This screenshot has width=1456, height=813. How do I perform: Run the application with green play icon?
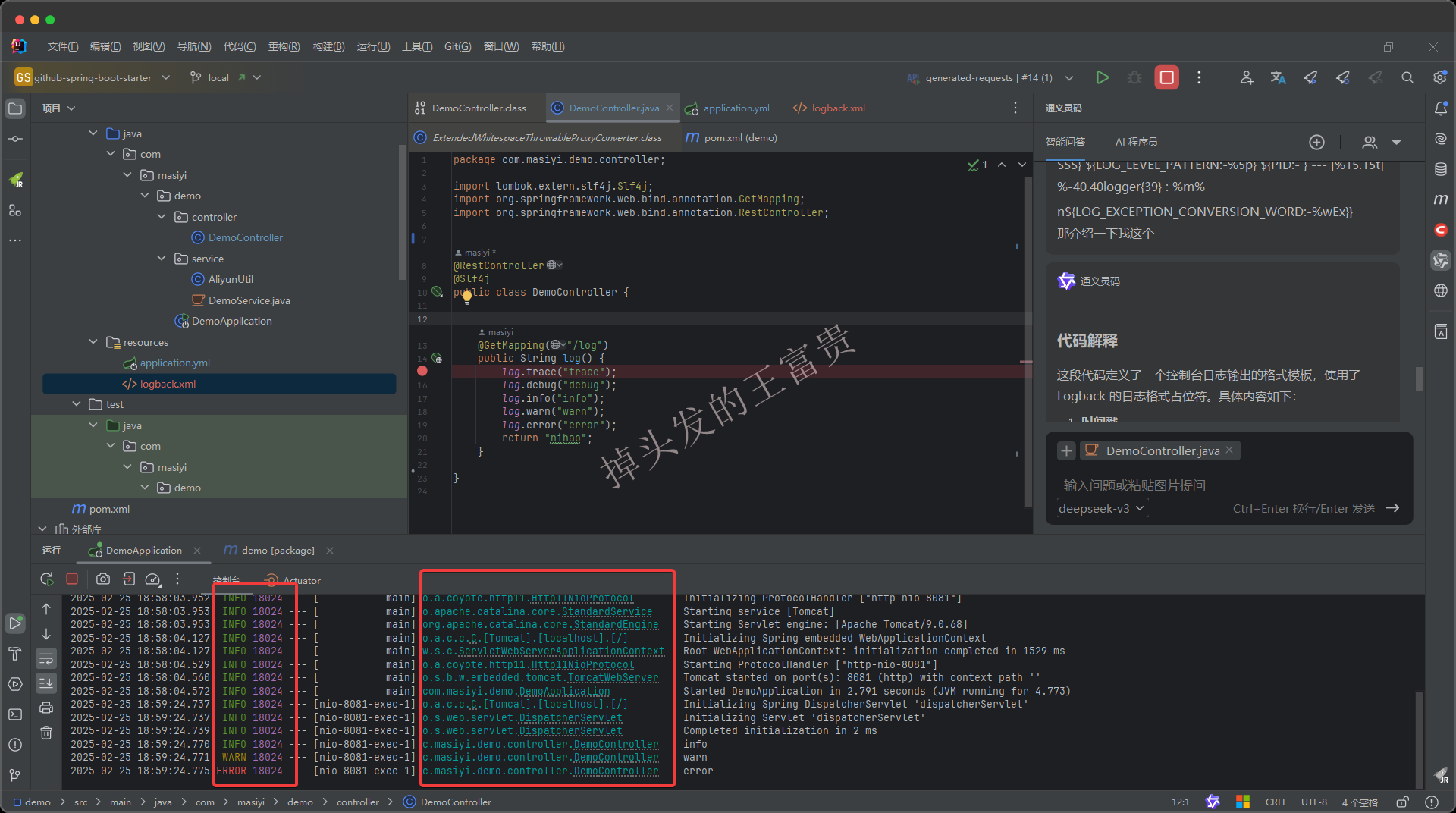pyautogui.click(x=1103, y=77)
